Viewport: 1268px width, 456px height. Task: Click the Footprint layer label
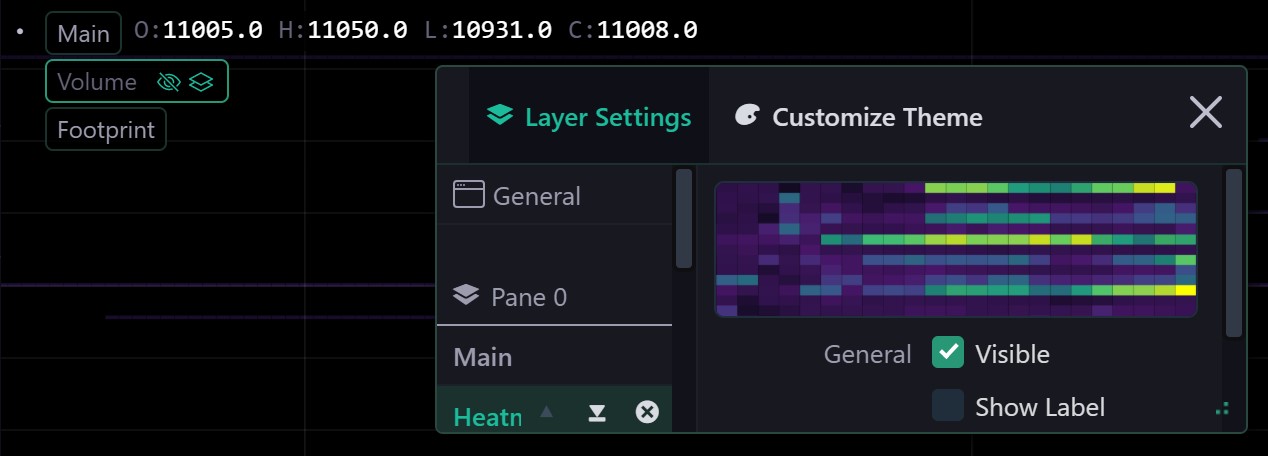pyautogui.click(x=105, y=130)
